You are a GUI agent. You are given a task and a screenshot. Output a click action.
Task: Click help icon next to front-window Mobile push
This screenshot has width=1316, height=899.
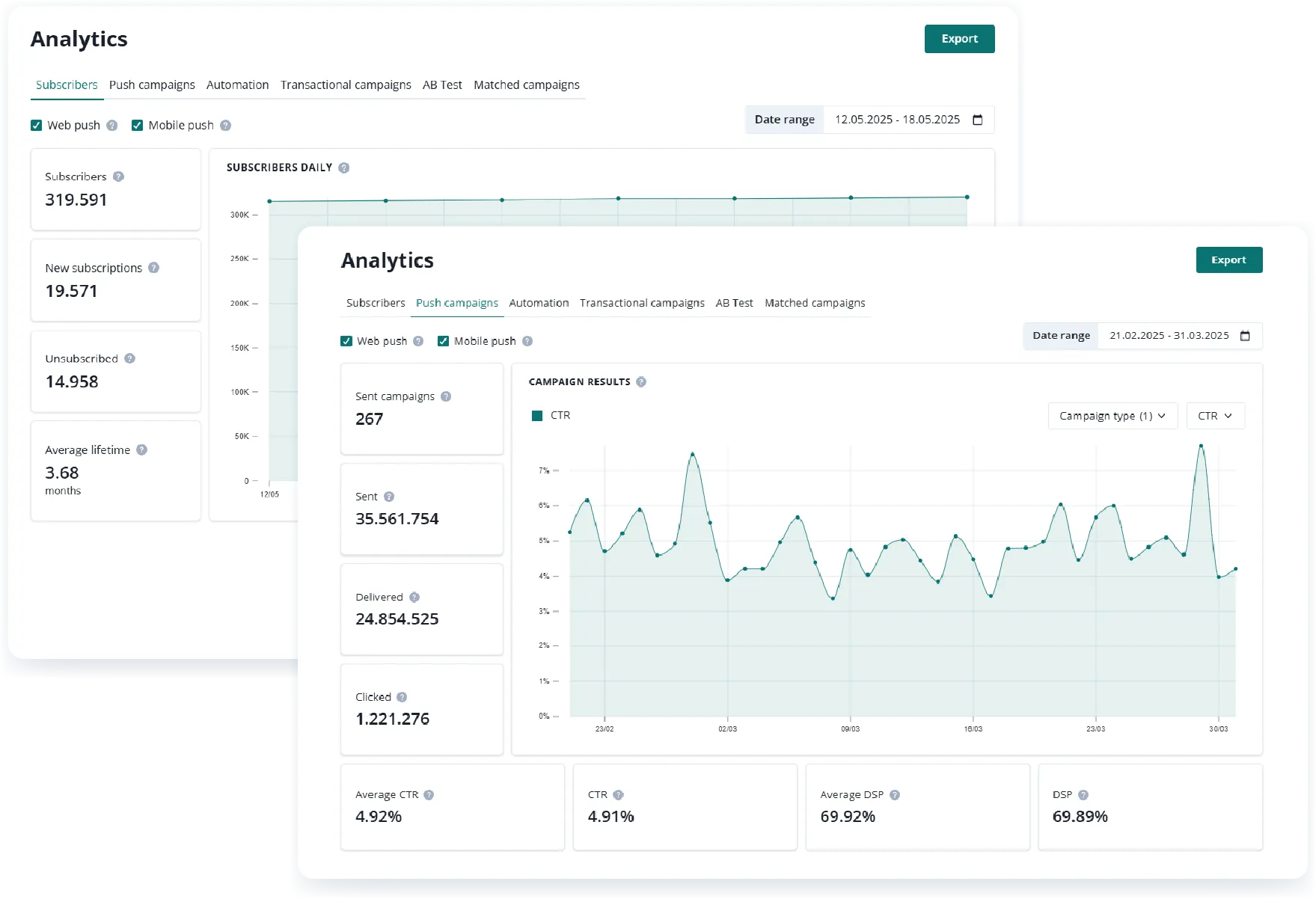pos(527,341)
